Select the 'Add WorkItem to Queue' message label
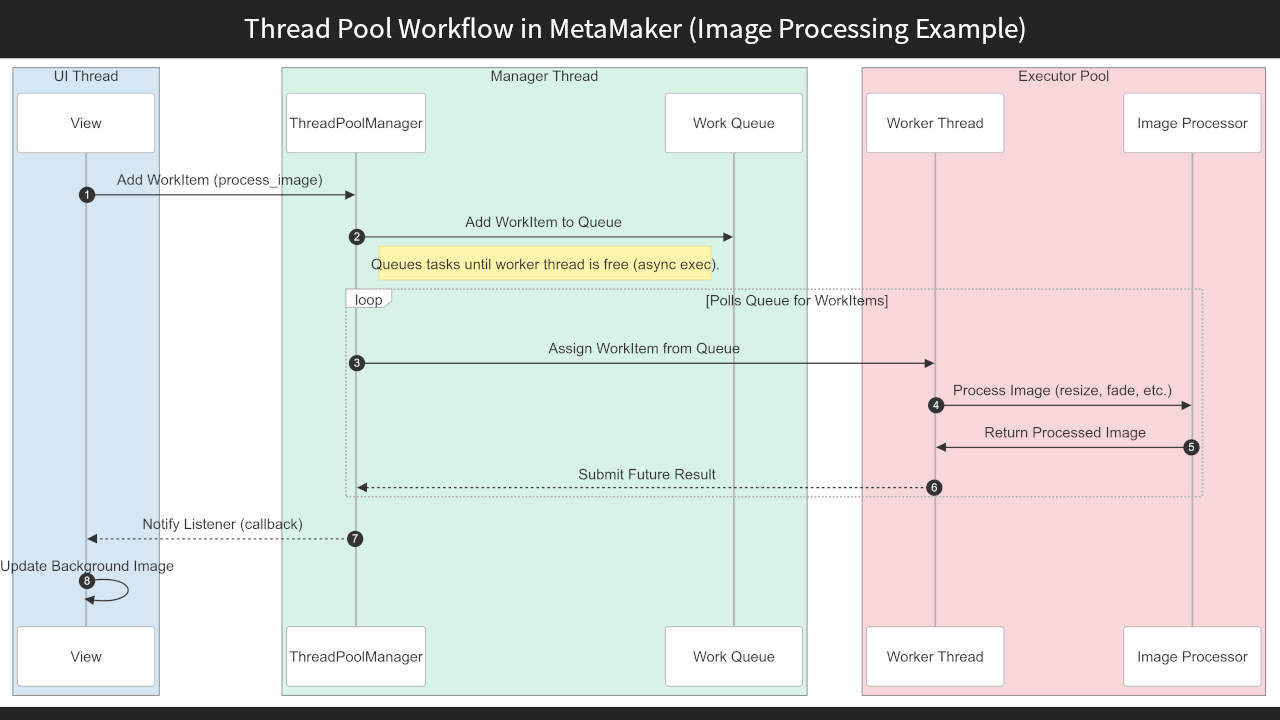Screen dimensions: 1280x720 tap(543, 222)
